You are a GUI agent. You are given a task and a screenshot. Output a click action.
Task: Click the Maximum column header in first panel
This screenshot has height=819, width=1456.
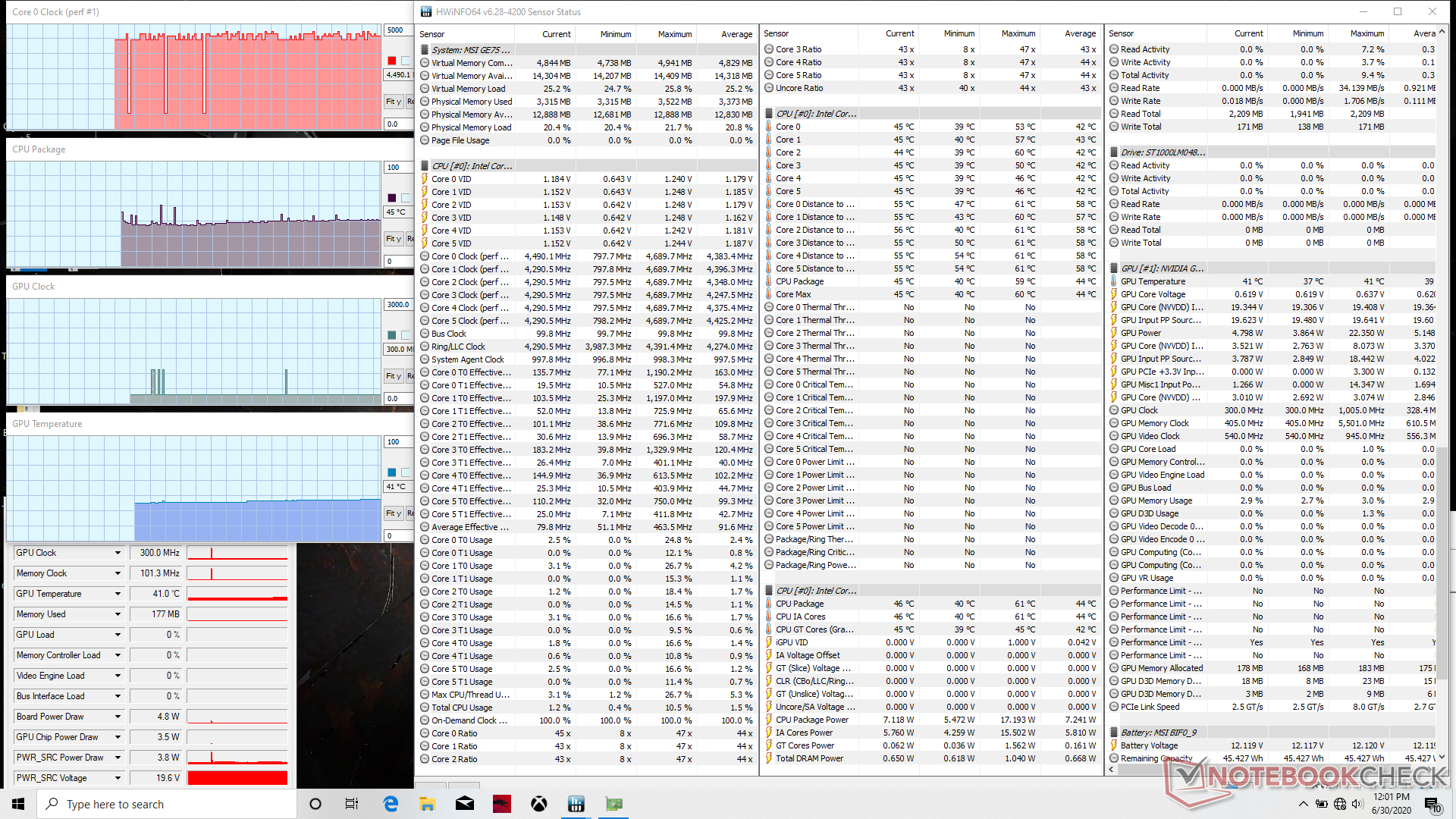coord(674,34)
